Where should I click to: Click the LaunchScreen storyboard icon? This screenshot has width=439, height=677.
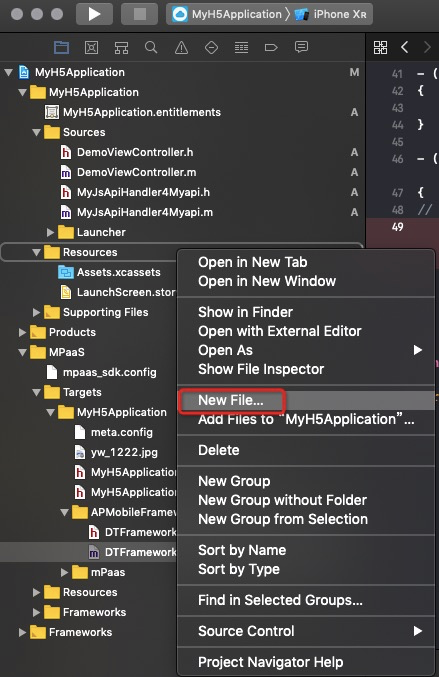66,292
